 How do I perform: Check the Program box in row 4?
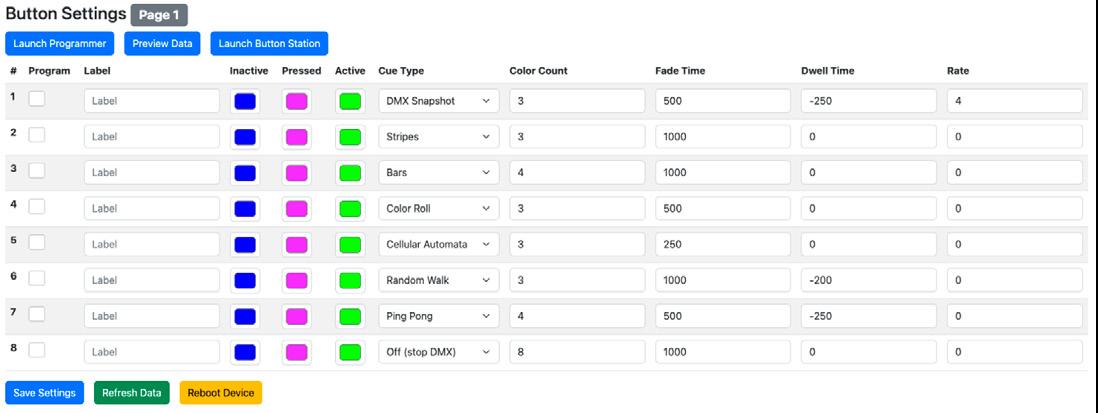coord(37,207)
